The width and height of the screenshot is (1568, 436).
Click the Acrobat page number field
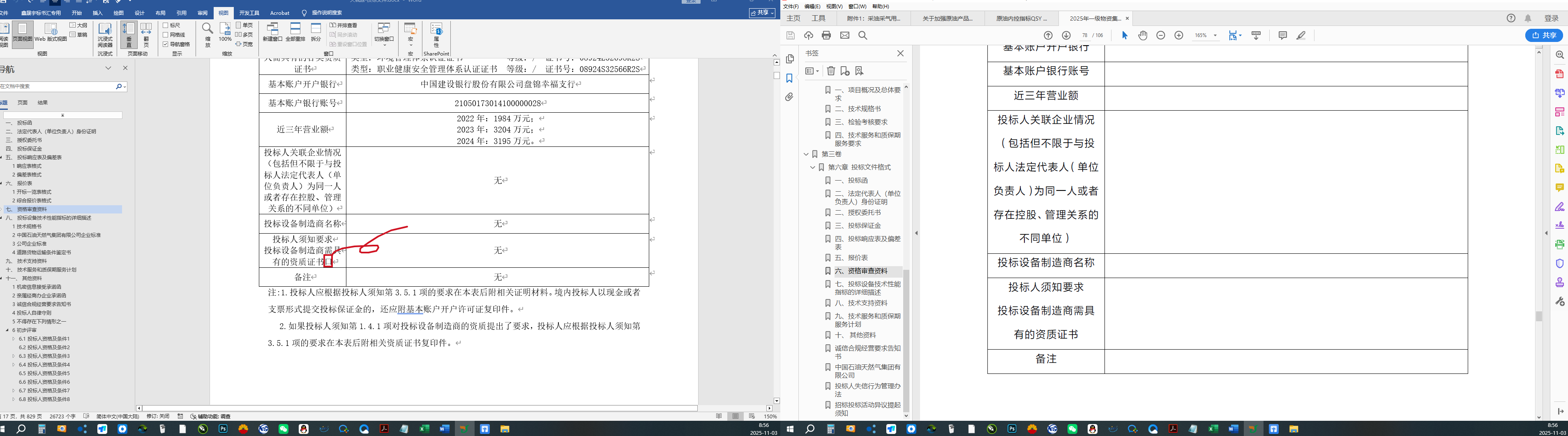pos(1085,35)
